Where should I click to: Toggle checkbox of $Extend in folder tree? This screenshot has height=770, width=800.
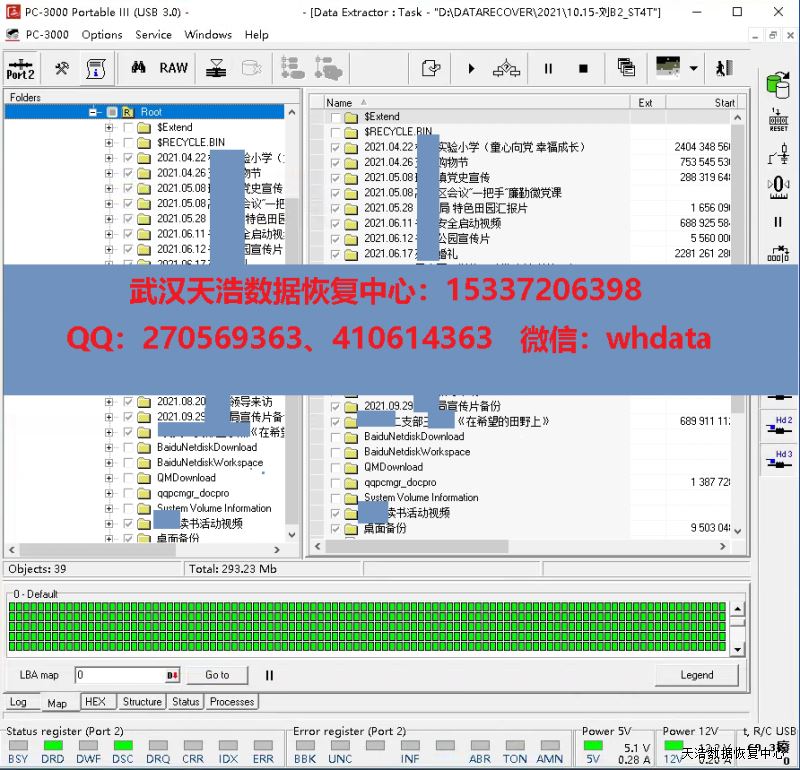(x=128, y=128)
